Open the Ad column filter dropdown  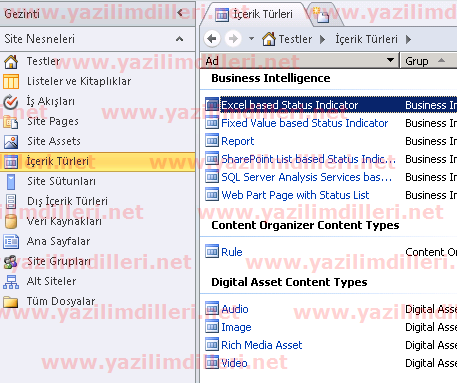(x=390, y=60)
